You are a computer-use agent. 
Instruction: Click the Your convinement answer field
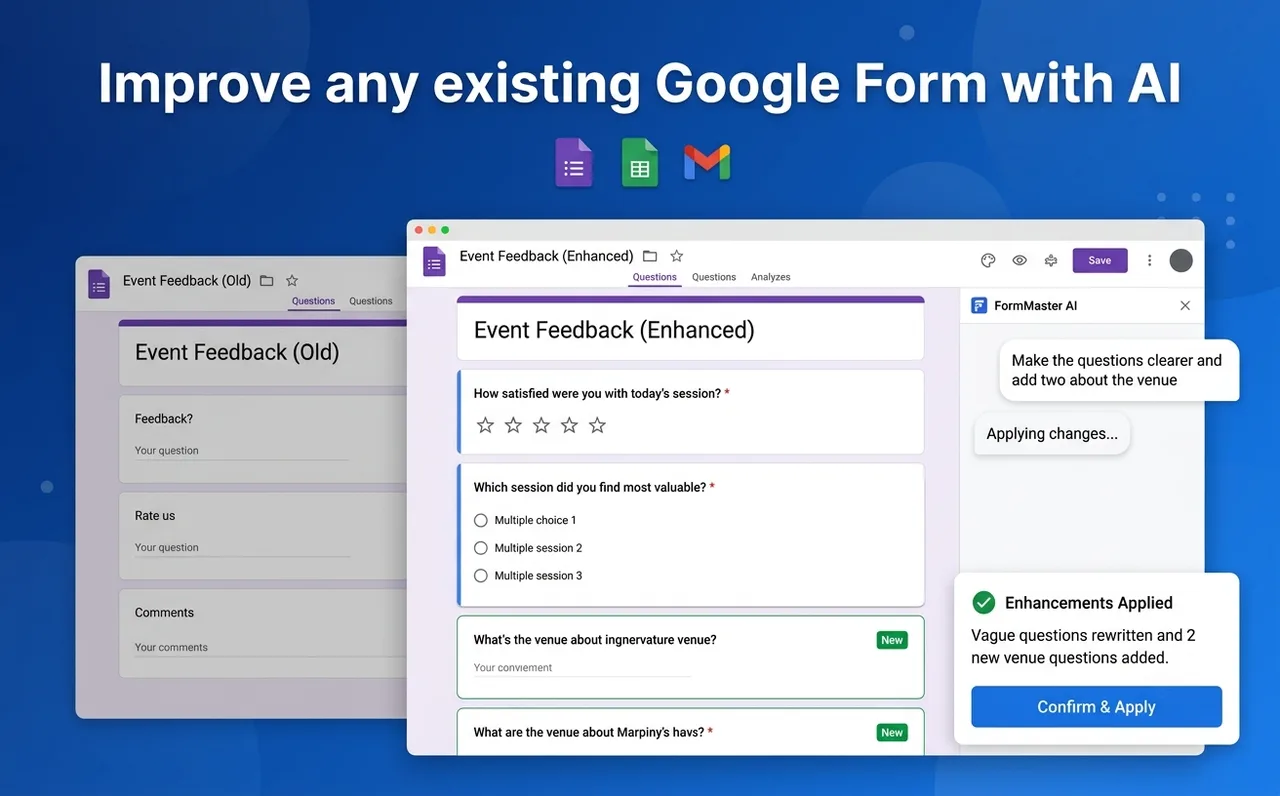click(x=582, y=668)
